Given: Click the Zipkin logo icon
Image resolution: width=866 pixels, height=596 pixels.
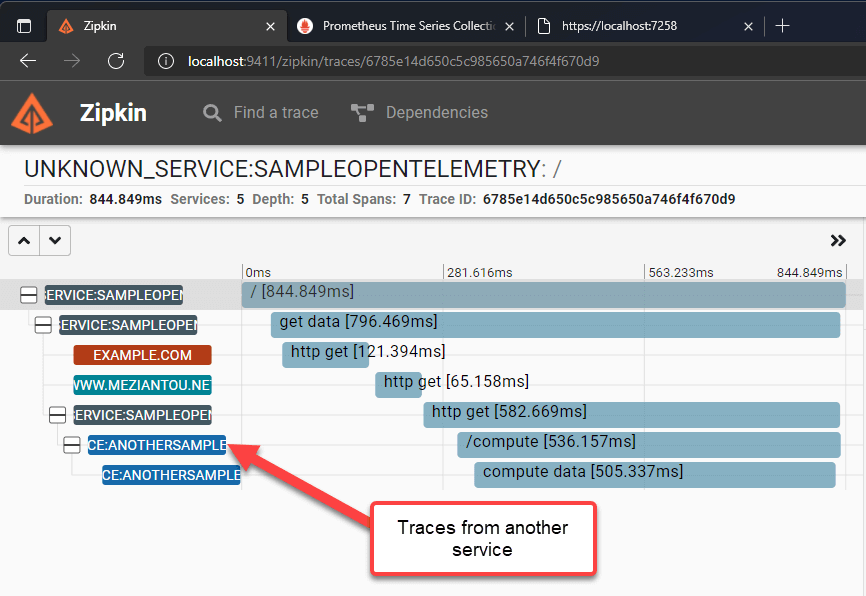Looking at the screenshot, I should coord(32,113).
